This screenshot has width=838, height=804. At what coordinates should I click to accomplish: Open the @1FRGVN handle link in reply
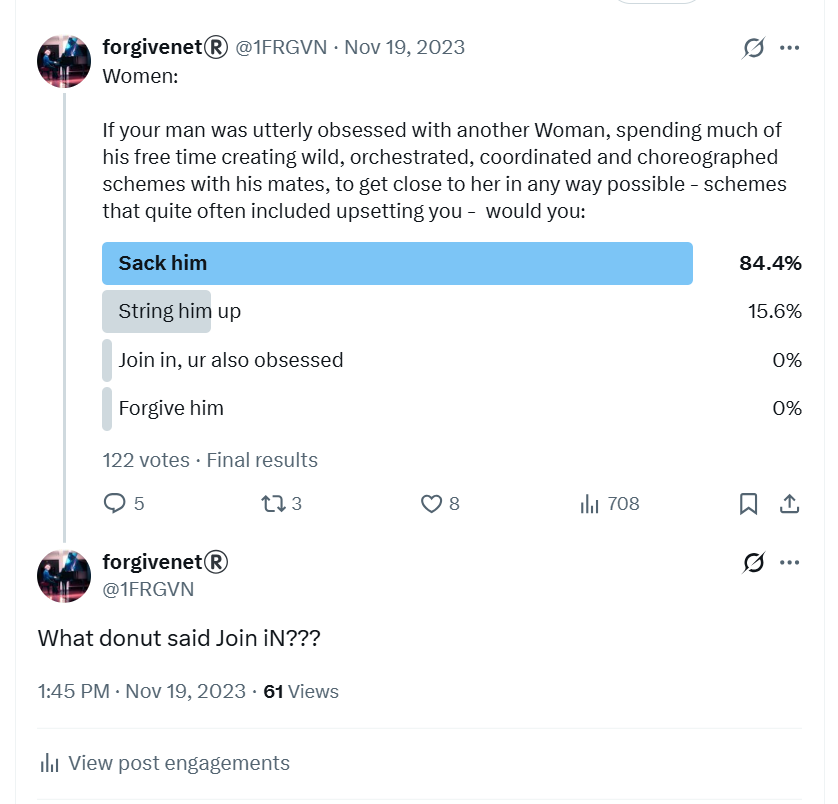coord(148,589)
